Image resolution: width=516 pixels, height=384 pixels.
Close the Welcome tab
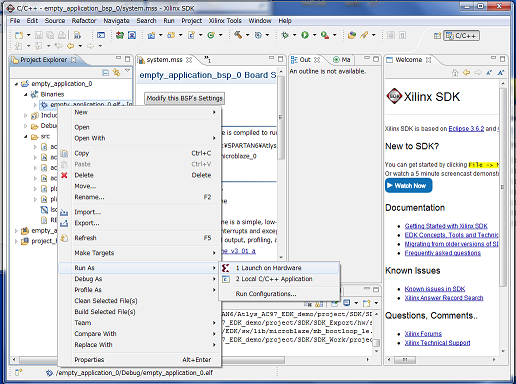[429, 60]
